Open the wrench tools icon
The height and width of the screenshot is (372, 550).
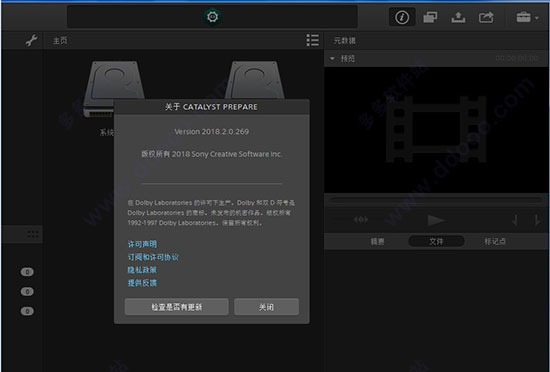click(x=31, y=41)
